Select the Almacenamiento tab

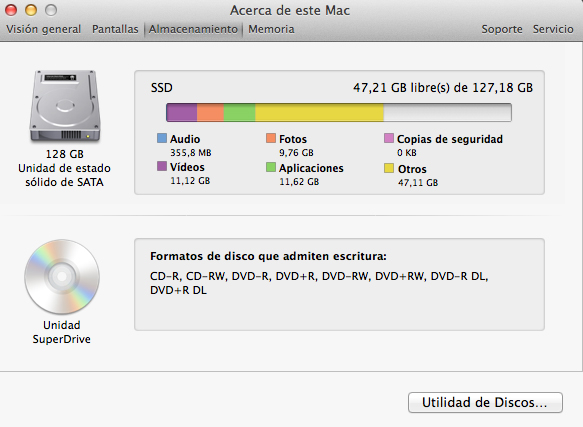[x=193, y=29]
